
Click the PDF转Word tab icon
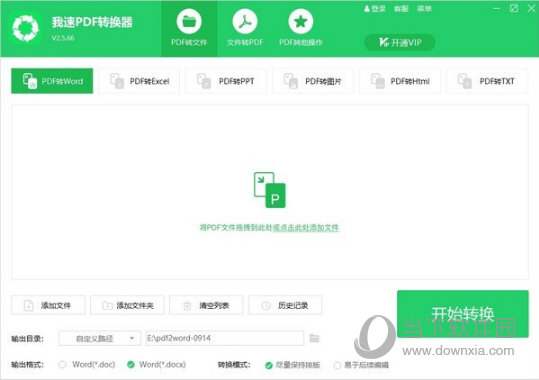click(30, 81)
